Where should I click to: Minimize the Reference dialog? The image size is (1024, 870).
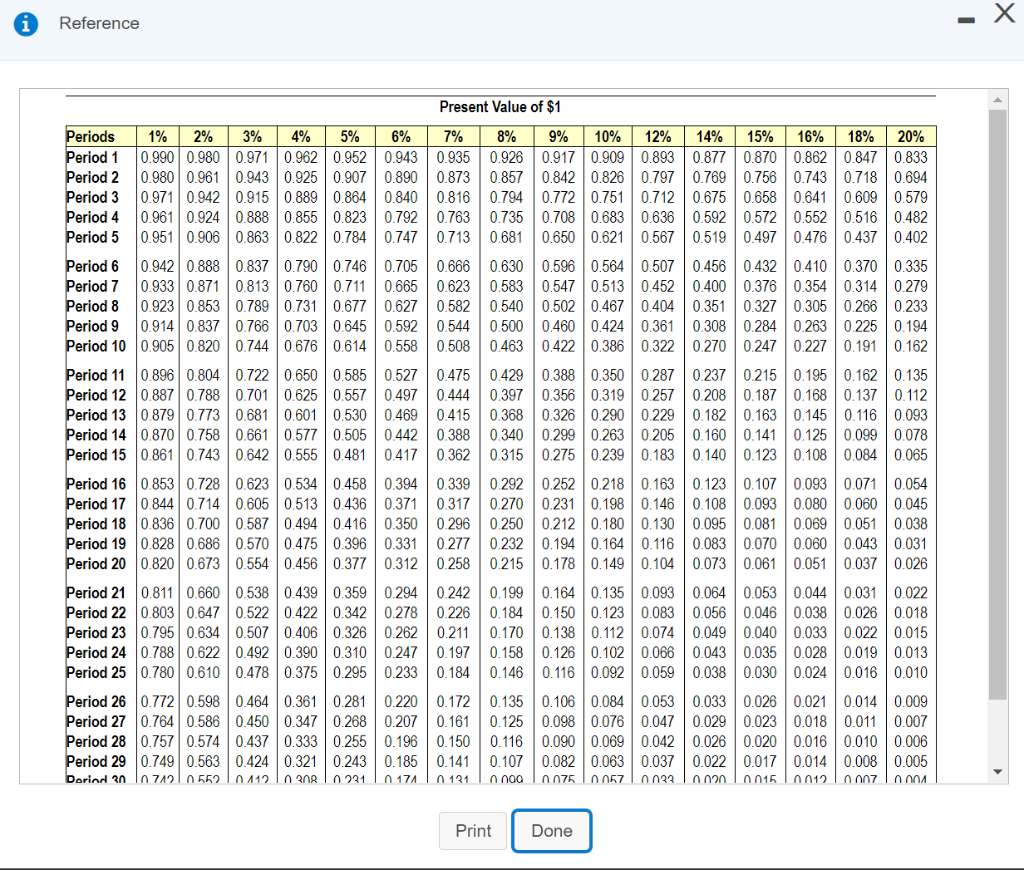pos(967,21)
